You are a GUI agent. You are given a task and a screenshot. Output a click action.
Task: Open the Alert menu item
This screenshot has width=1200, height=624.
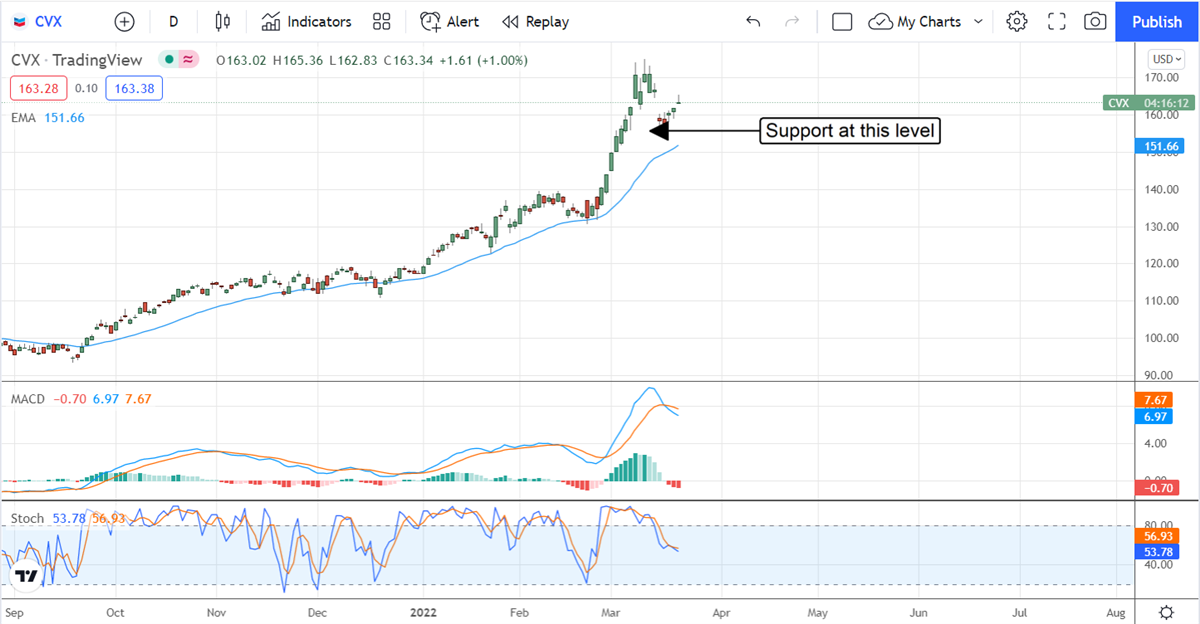coord(449,21)
